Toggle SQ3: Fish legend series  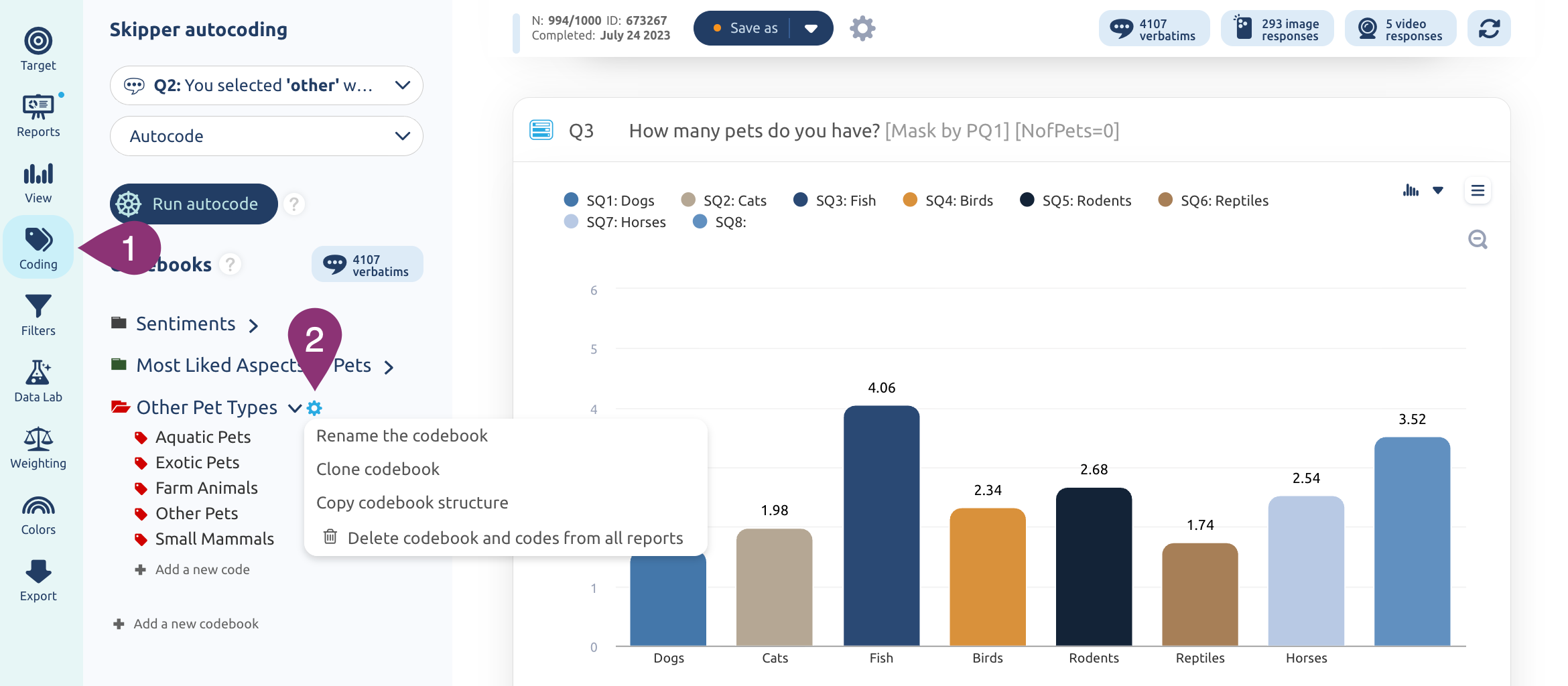point(834,200)
